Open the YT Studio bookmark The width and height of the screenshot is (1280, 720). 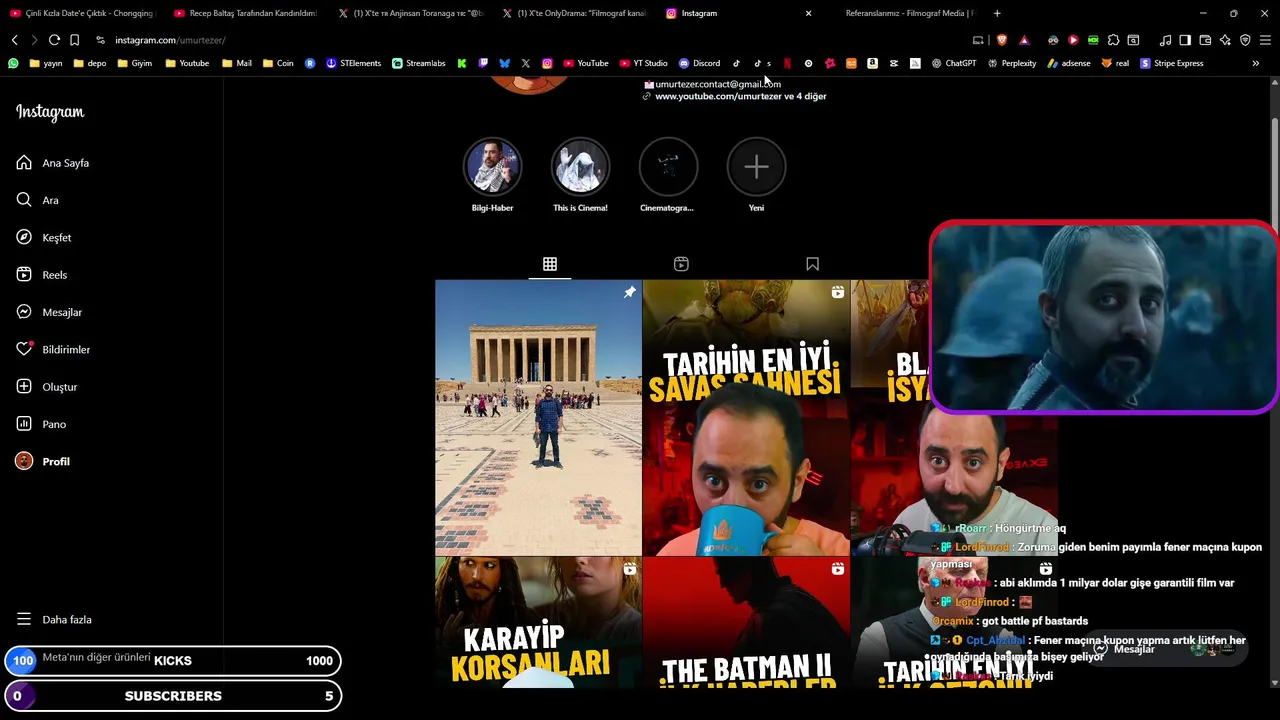point(643,63)
